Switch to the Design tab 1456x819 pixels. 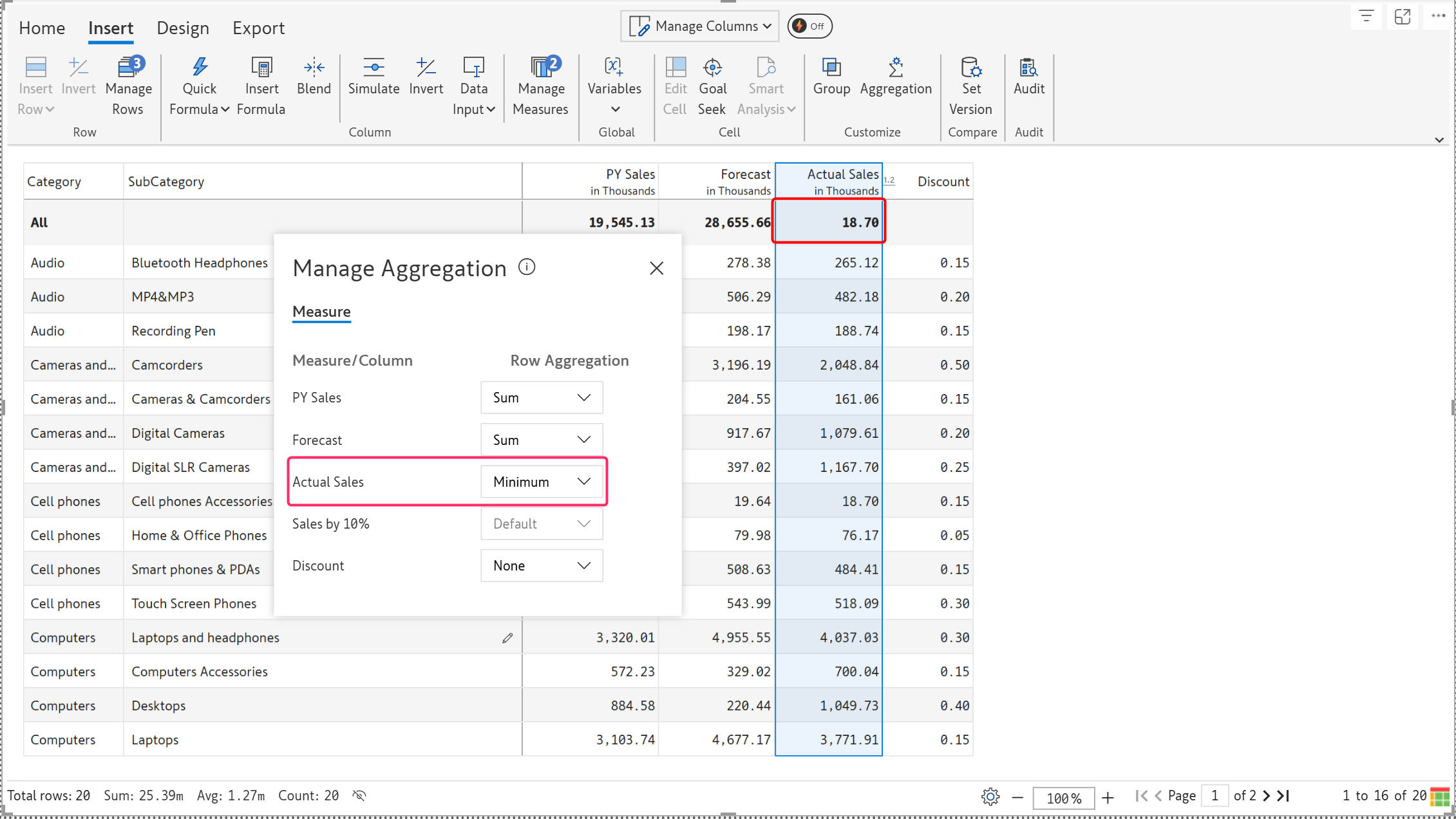(183, 28)
